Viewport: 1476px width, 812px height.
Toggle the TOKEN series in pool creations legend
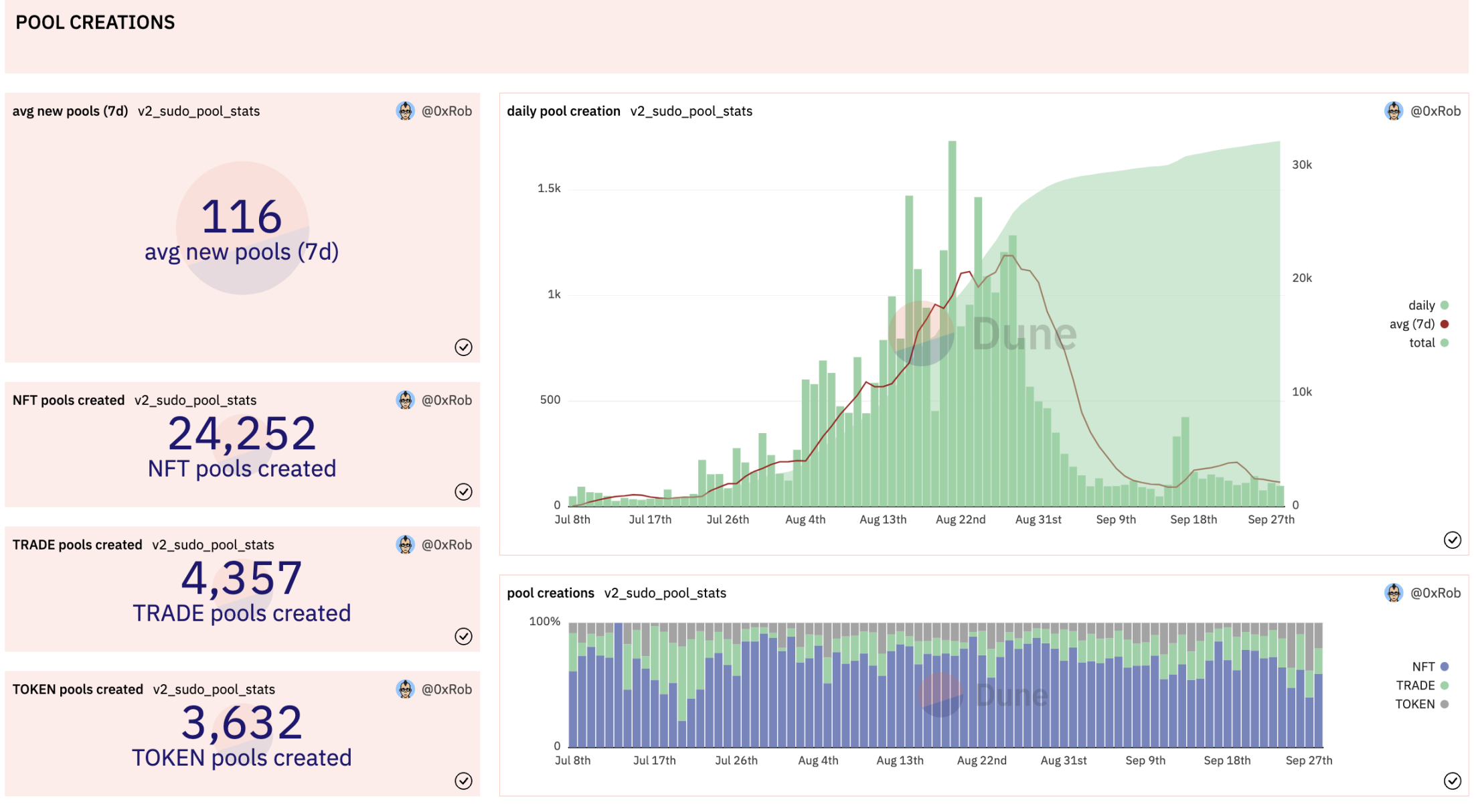point(1414,704)
